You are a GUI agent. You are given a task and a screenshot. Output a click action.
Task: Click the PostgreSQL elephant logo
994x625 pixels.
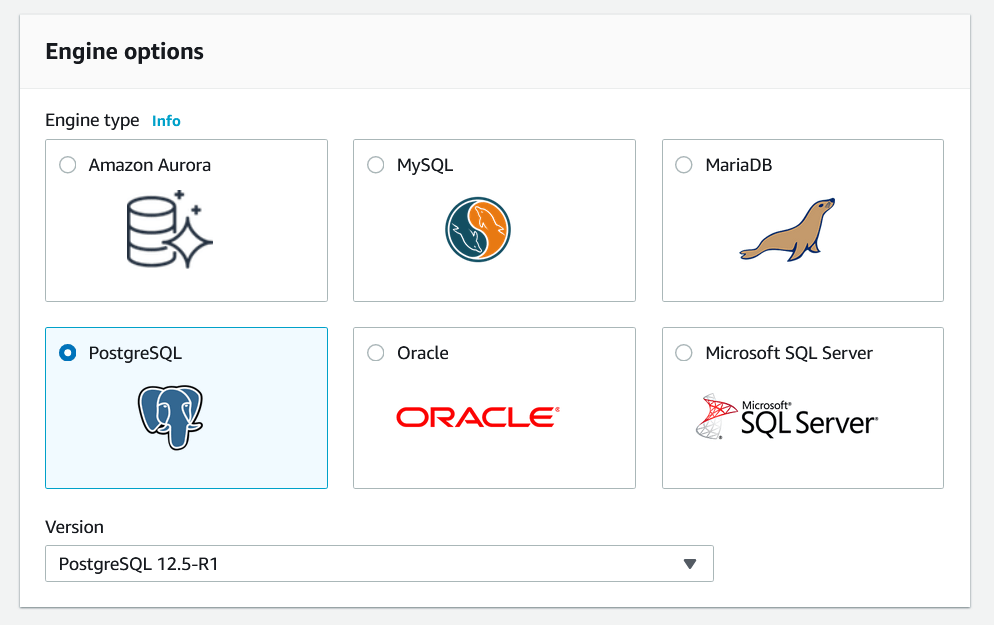(171, 417)
